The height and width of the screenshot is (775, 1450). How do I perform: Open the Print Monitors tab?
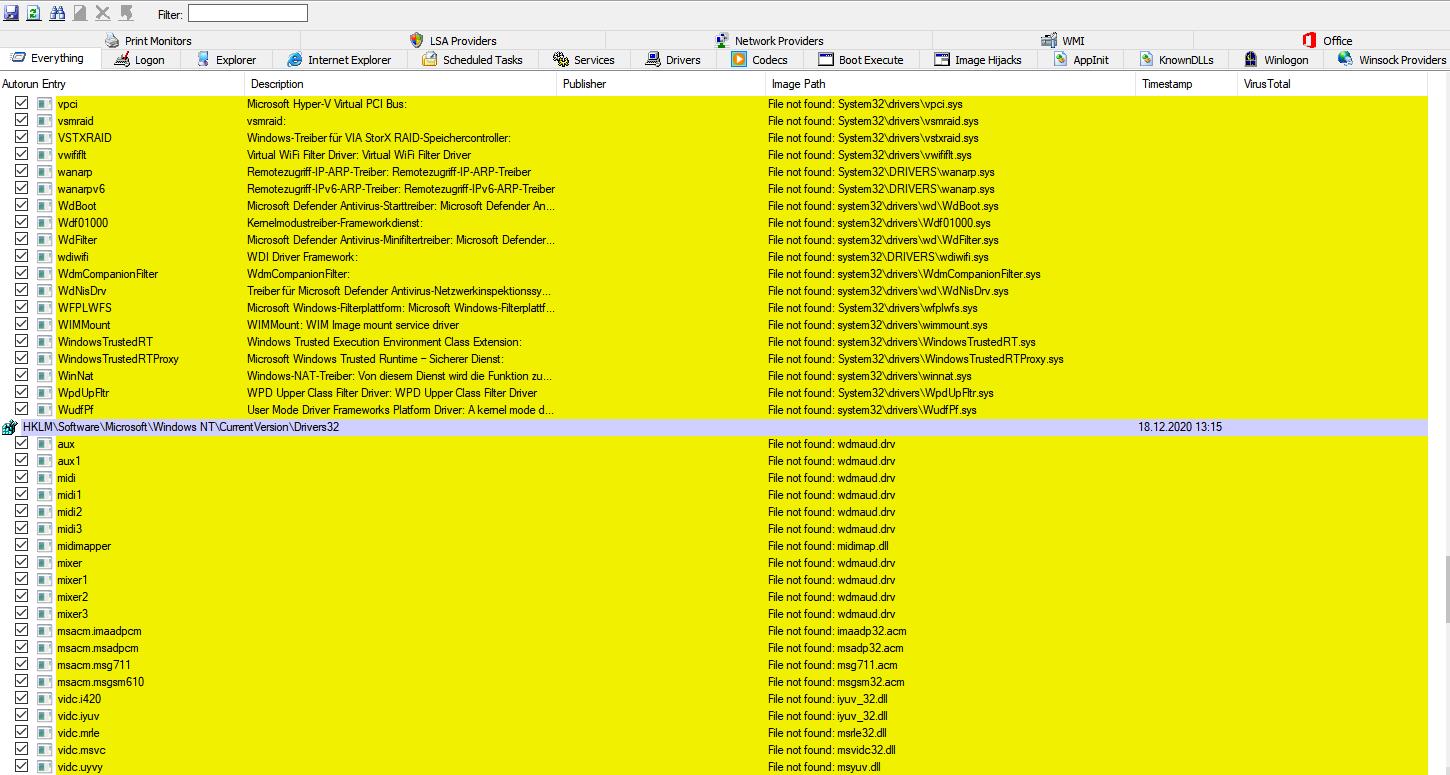[148, 41]
